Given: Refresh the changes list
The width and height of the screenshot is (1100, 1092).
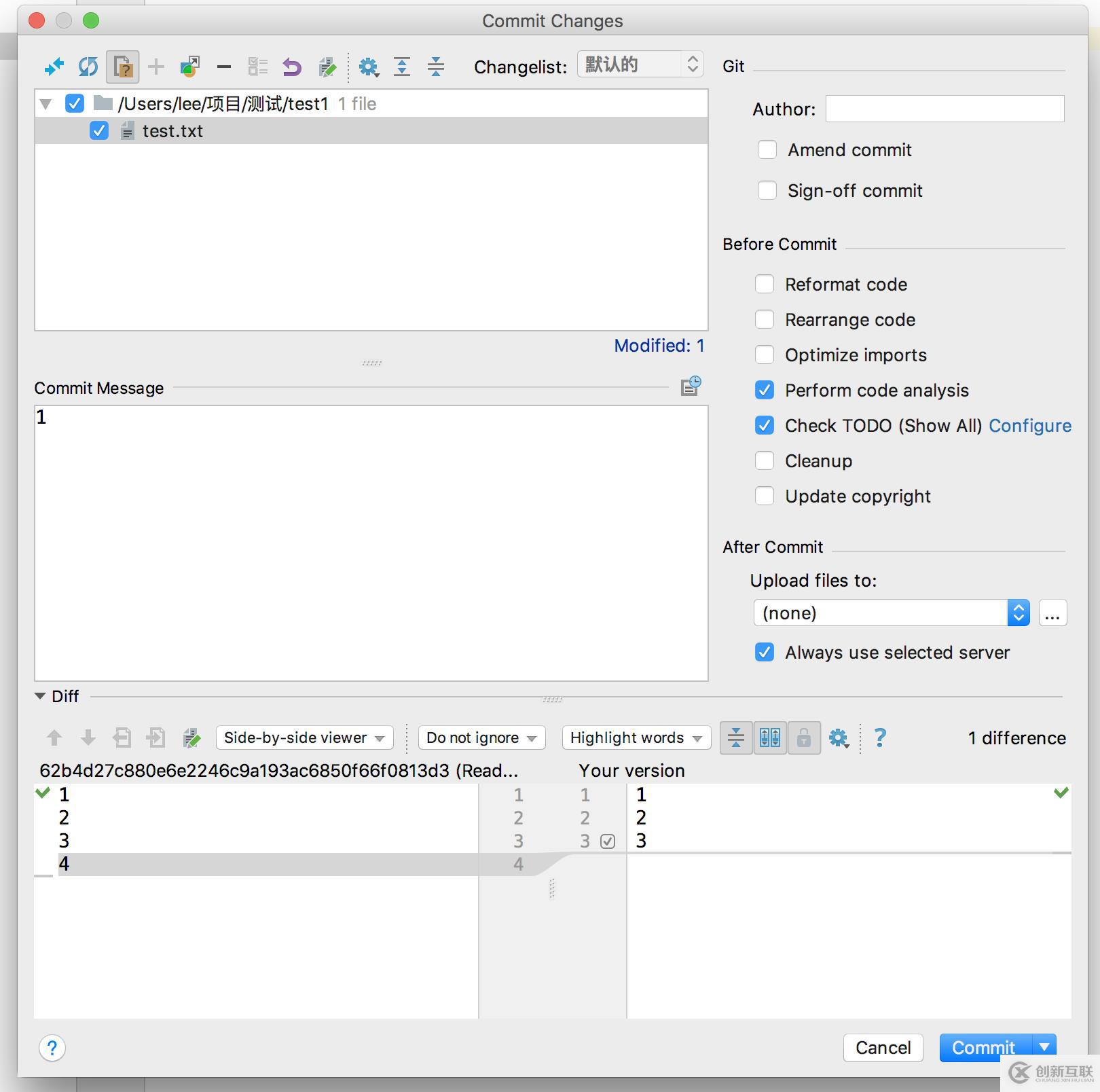Looking at the screenshot, I should (88, 67).
